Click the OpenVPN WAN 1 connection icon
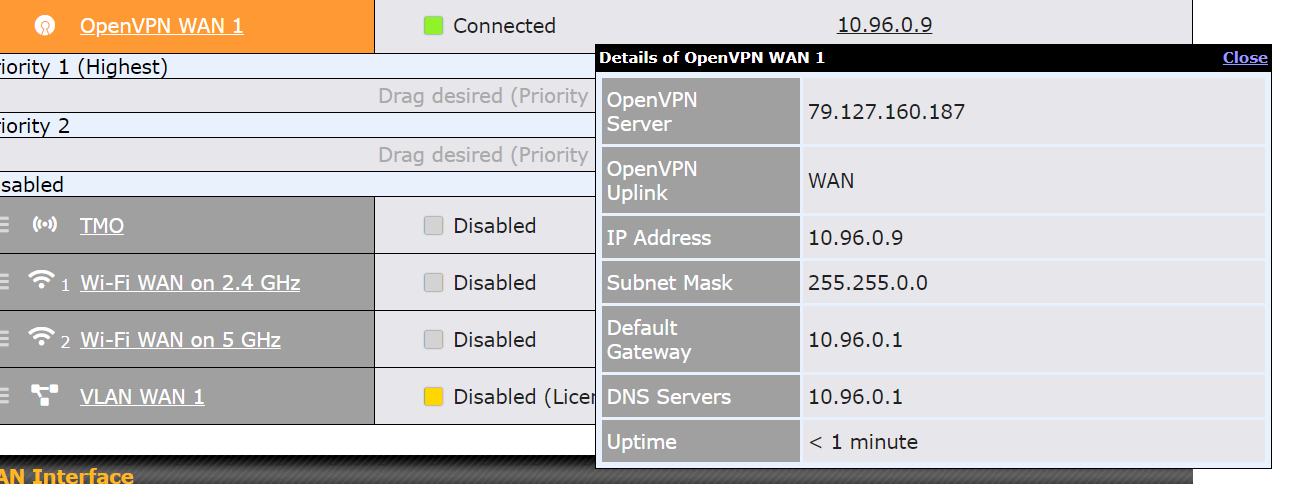Screen dimensions: 1306x484 coord(44,26)
